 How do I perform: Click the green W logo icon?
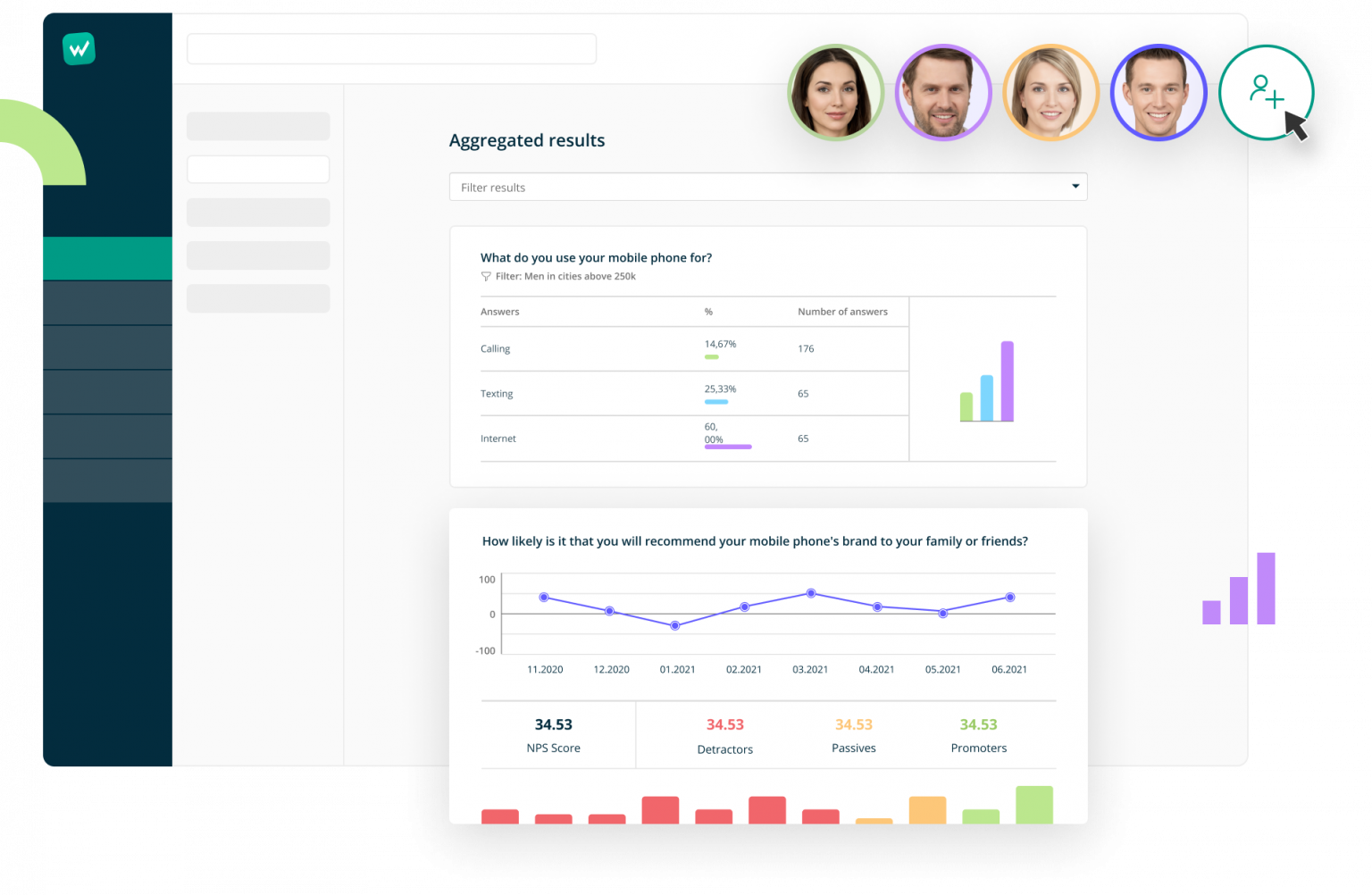[79, 49]
